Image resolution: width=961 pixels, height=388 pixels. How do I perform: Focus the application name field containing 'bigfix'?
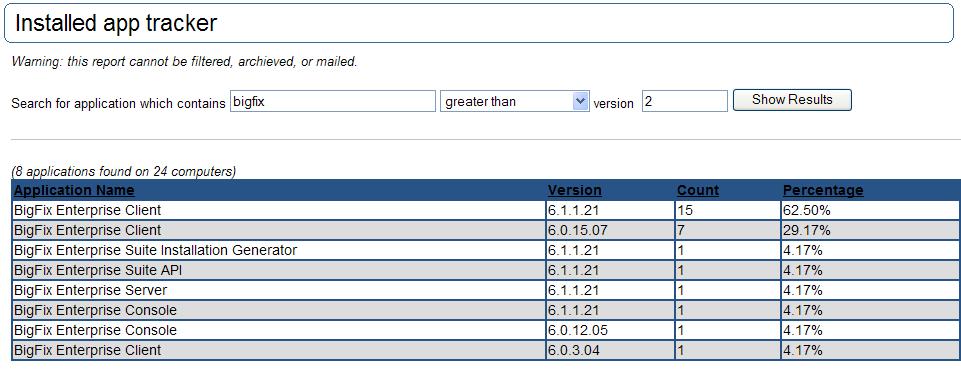(x=333, y=102)
